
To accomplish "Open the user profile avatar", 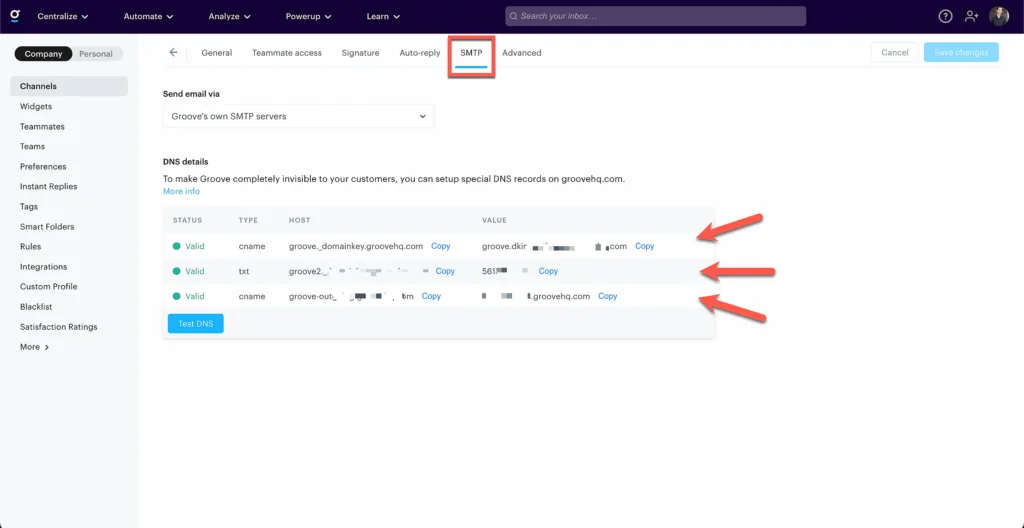I will pos(999,16).
